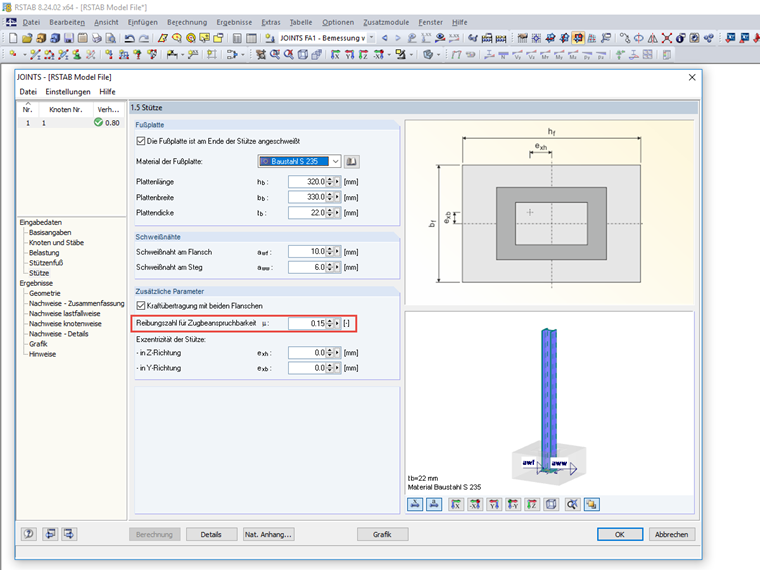Go to next load case with right arrow
760x570 pixels.
point(398,38)
